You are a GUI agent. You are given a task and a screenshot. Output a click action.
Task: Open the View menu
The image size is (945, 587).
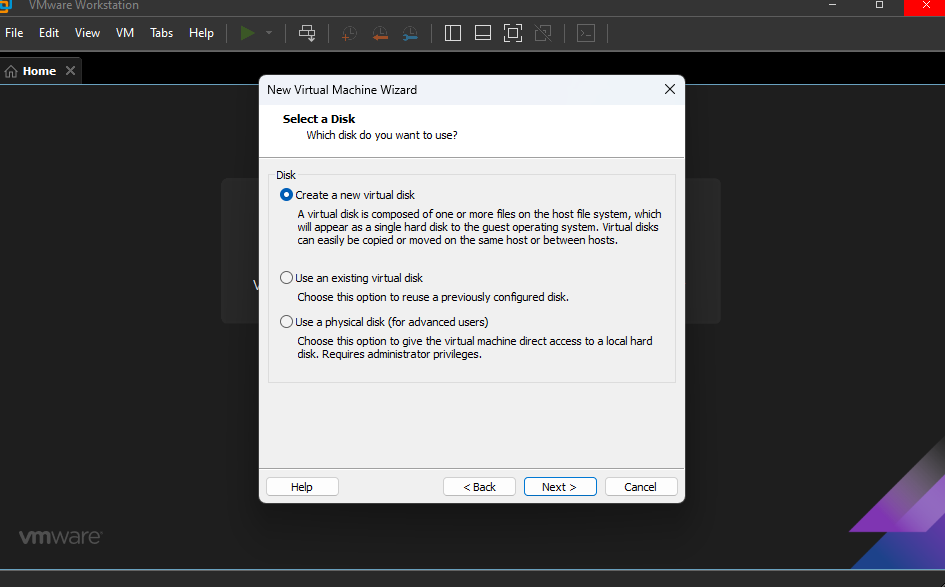pyautogui.click(x=87, y=33)
